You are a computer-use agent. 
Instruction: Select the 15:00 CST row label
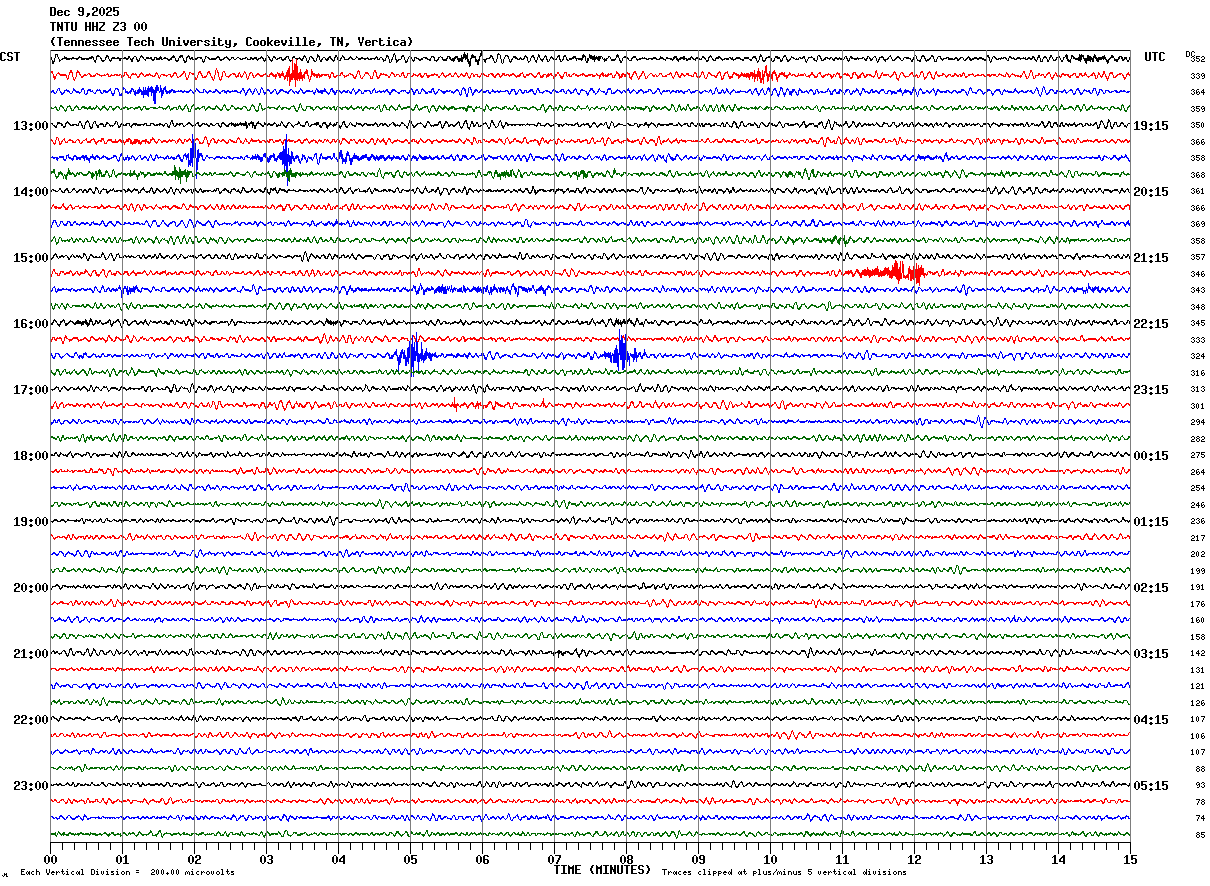30,258
